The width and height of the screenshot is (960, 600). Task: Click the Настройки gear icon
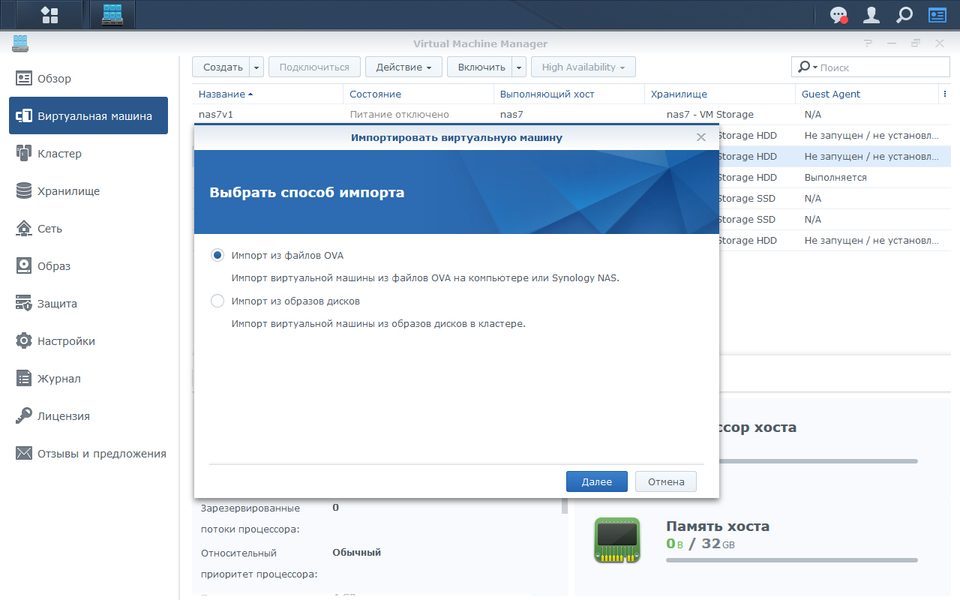pyautogui.click(x=24, y=340)
